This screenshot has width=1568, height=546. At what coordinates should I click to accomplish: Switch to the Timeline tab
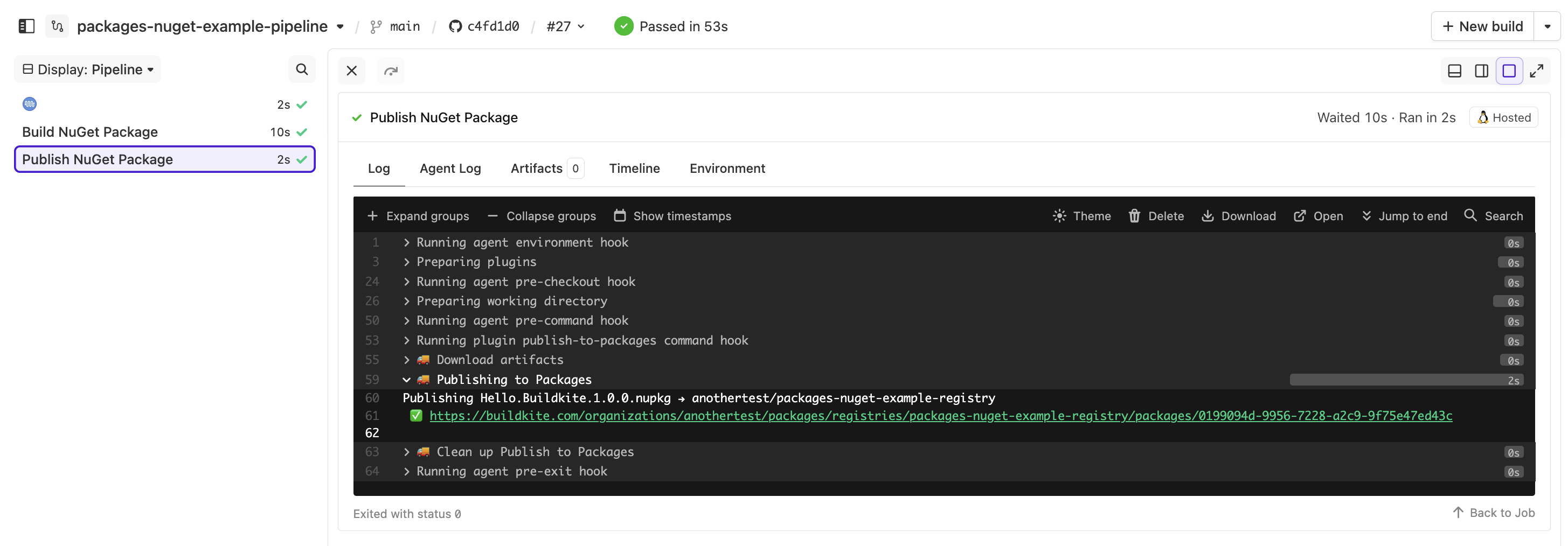[x=634, y=169]
